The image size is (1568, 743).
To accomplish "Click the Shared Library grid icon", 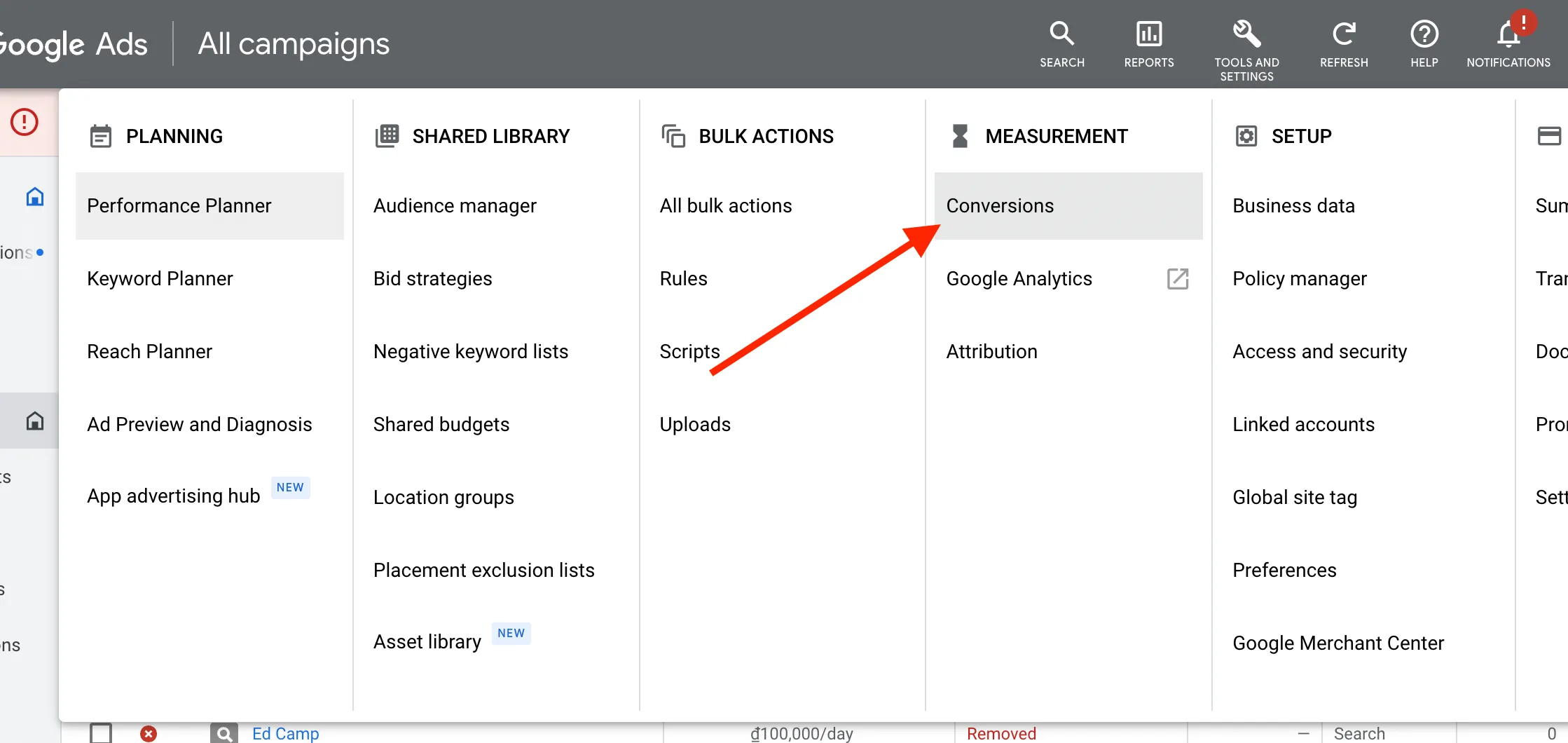I will point(387,135).
